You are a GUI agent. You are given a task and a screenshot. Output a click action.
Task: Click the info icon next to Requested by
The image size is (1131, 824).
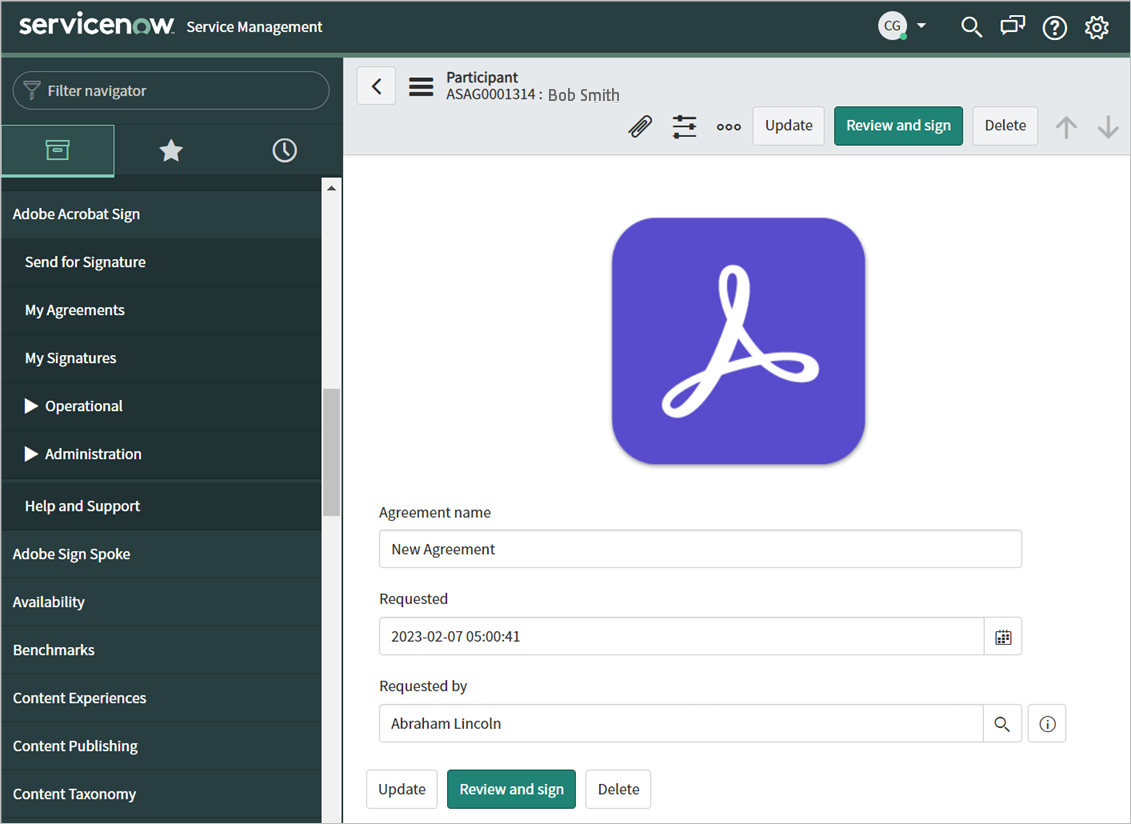click(1046, 723)
